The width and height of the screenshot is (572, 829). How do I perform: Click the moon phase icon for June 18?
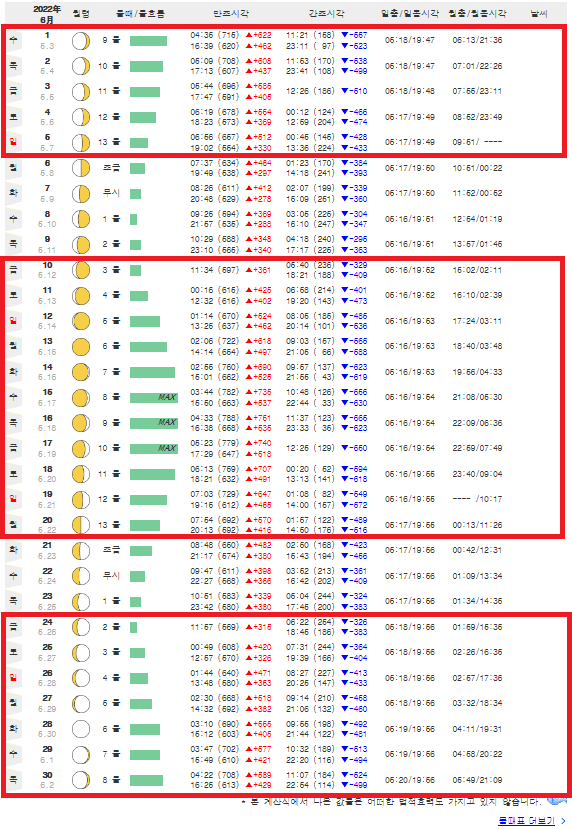(81, 474)
